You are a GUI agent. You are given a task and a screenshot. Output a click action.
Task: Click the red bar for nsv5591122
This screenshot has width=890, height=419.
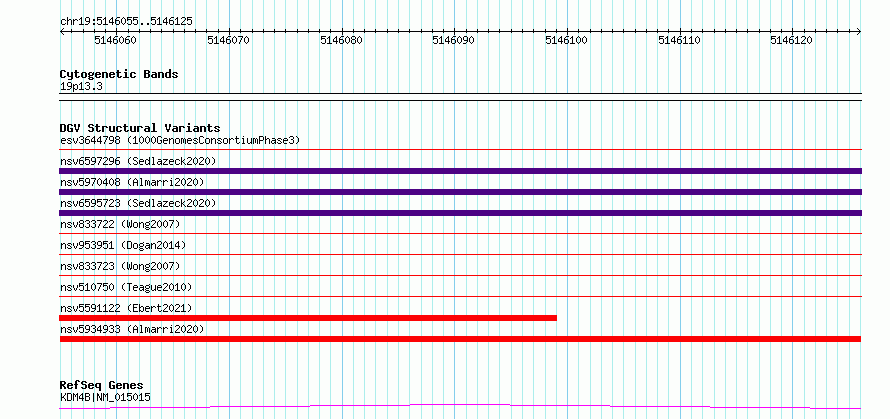tap(308, 318)
